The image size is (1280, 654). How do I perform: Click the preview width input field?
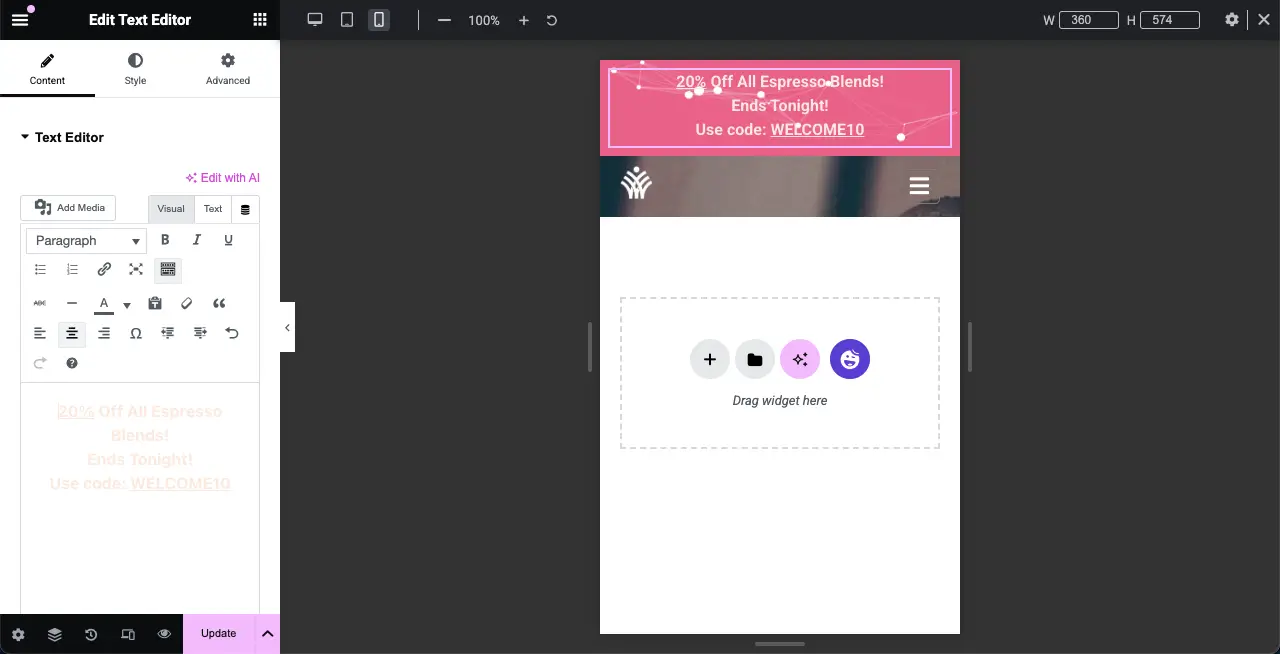[x=1088, y=20]
